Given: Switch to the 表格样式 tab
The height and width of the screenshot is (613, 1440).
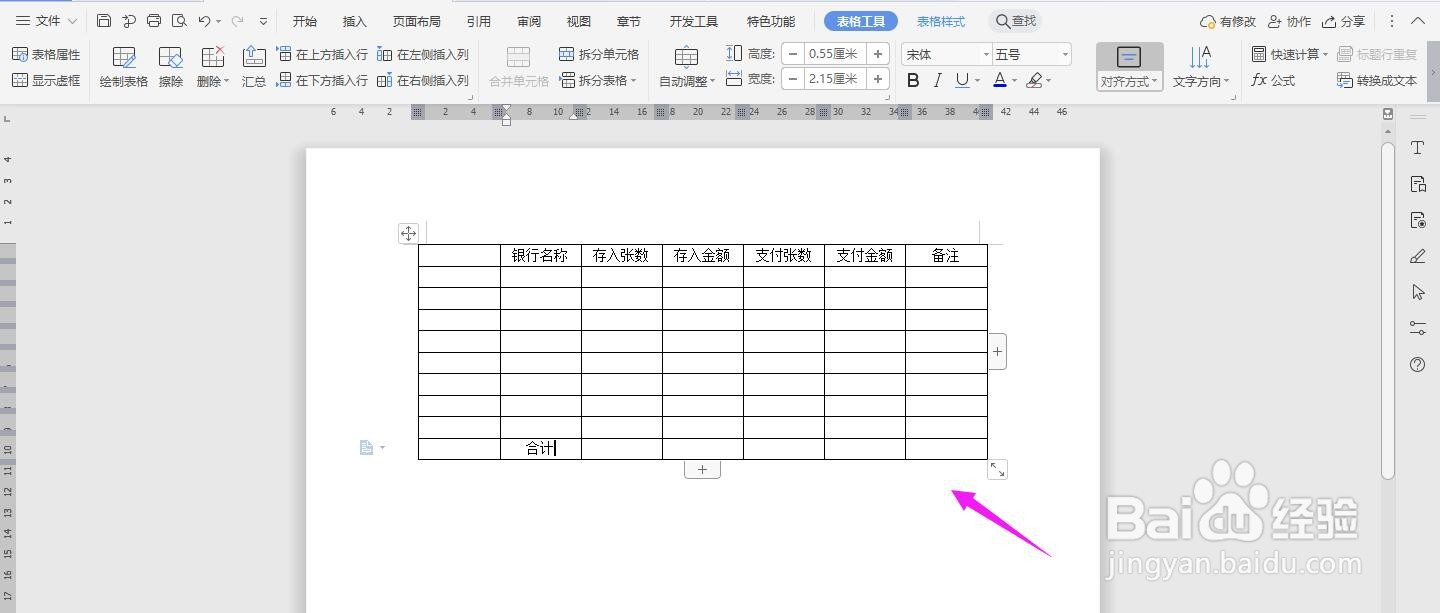Looking at the screenshot, I should tap(940, 20).
